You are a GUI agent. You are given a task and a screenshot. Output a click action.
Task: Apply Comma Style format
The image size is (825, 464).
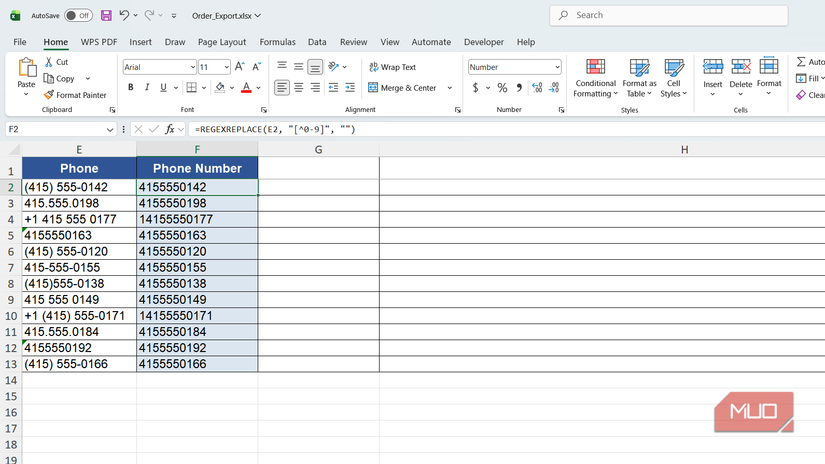click(x=519, y=88)
